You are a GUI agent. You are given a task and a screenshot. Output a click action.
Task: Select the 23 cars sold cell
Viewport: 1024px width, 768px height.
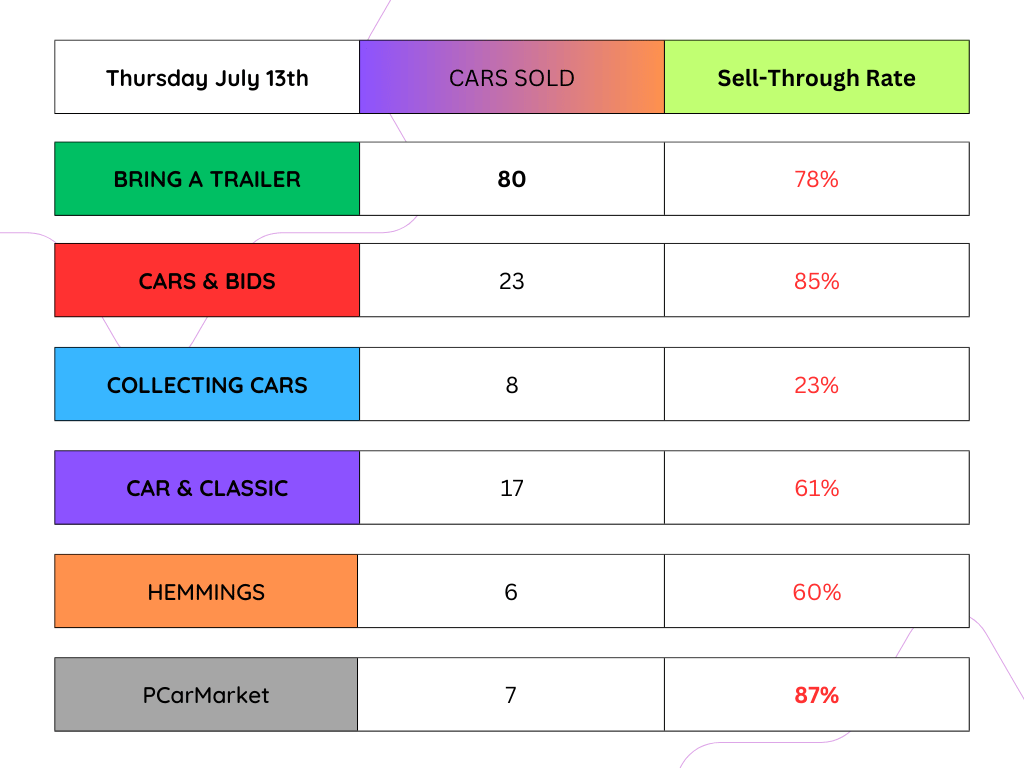[x=512, y=281]
